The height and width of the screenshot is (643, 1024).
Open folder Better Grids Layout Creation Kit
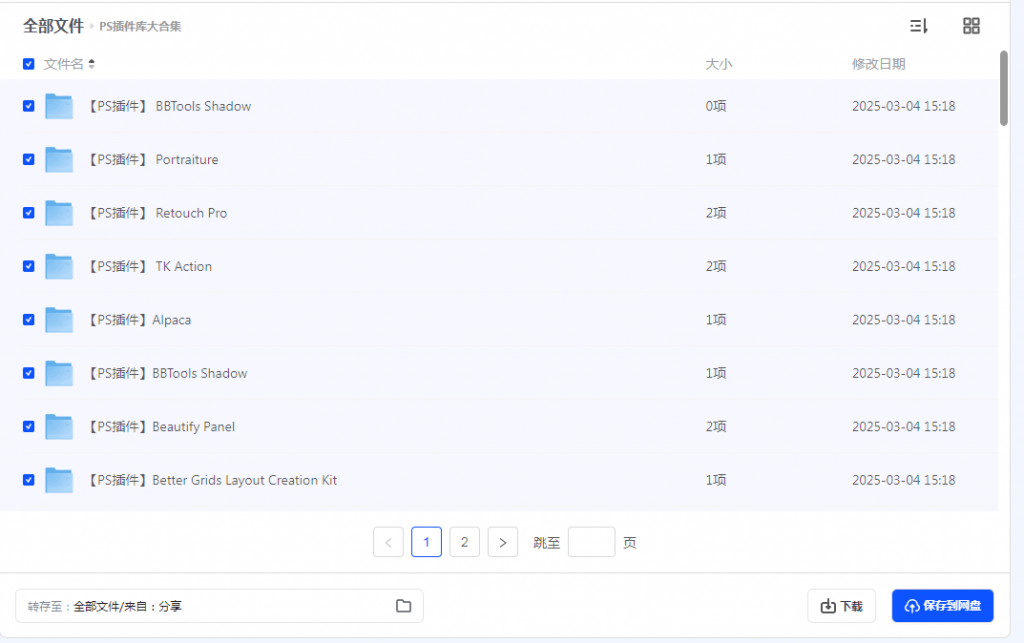(212, 480)
